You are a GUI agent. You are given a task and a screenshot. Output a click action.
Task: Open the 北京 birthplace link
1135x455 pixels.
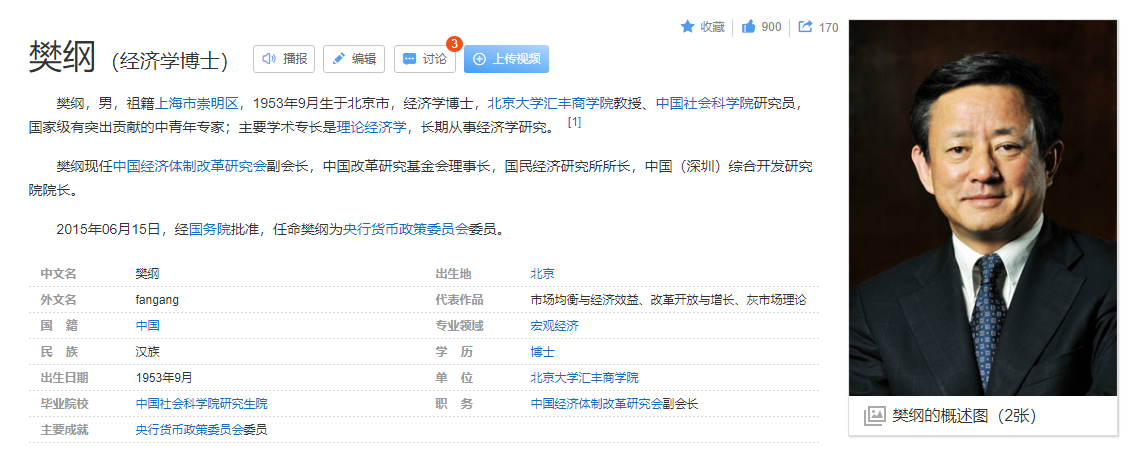pyautogui.click(x=542, y=274)
